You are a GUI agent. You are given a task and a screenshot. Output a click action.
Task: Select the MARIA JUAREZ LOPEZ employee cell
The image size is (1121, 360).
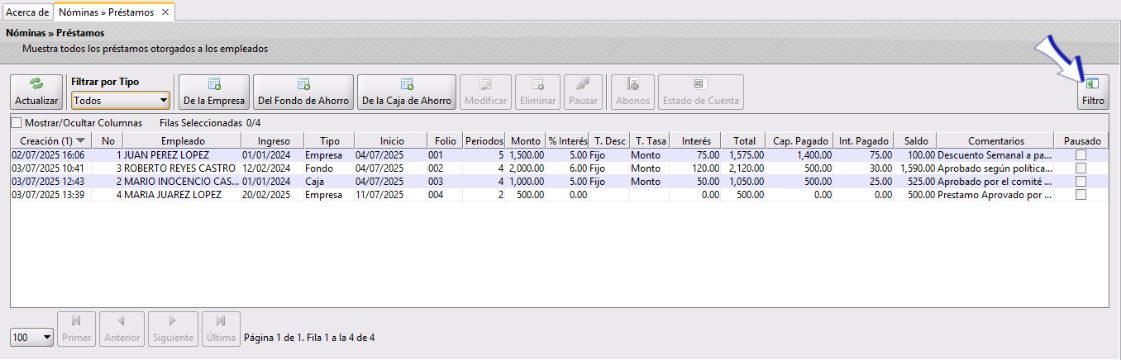point(182,194)
